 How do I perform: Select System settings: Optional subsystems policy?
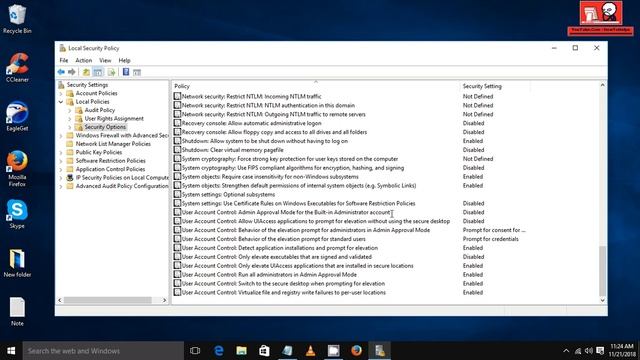coord(224,195)
